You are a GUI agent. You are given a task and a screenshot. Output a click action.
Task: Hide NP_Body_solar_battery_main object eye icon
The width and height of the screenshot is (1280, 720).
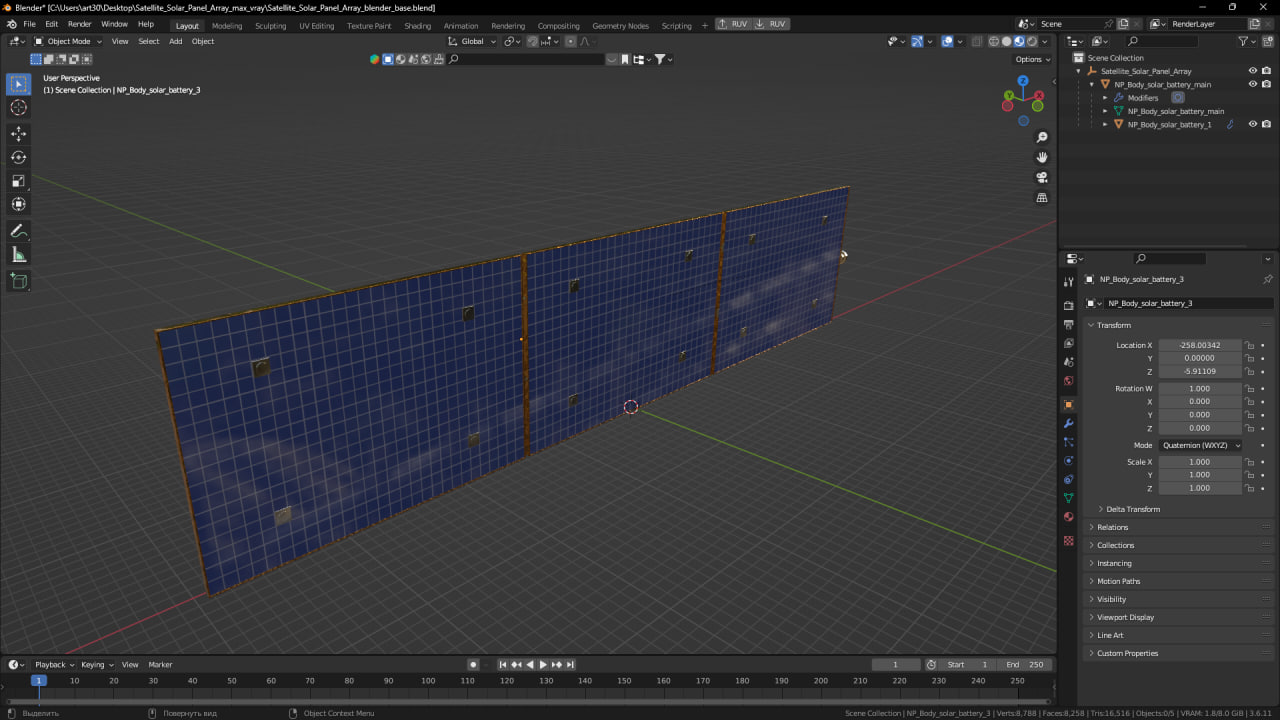click(1253, 84)
